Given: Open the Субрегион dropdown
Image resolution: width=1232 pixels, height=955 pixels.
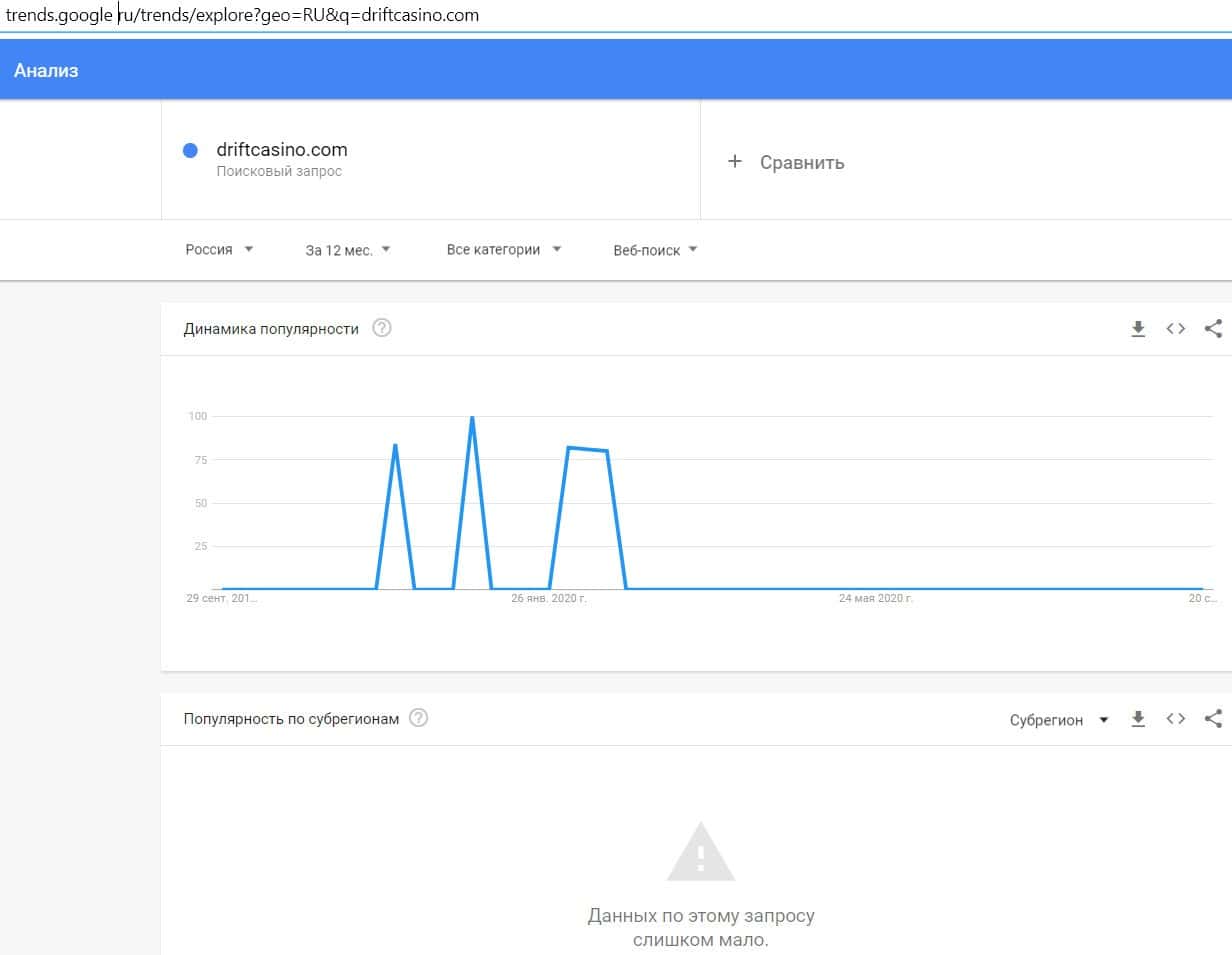Looking at the screenshot, I should point(1059,720).
